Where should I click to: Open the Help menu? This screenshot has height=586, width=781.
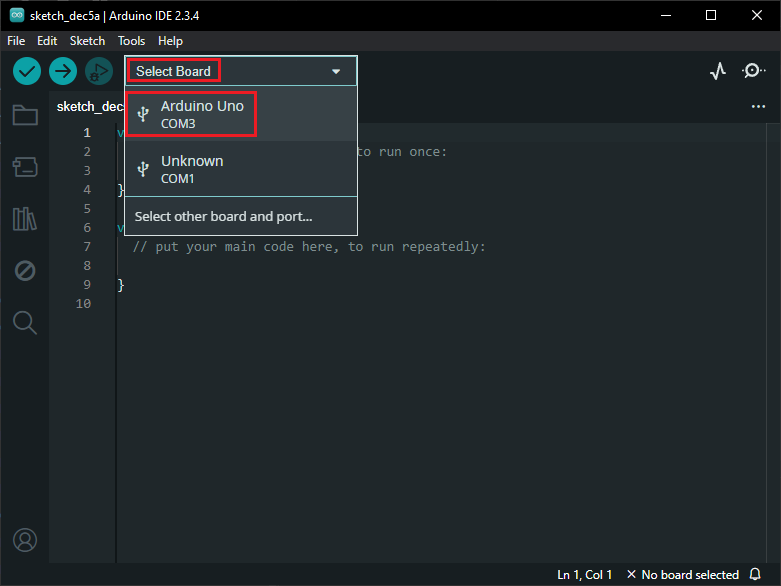(x=170, y=41)
